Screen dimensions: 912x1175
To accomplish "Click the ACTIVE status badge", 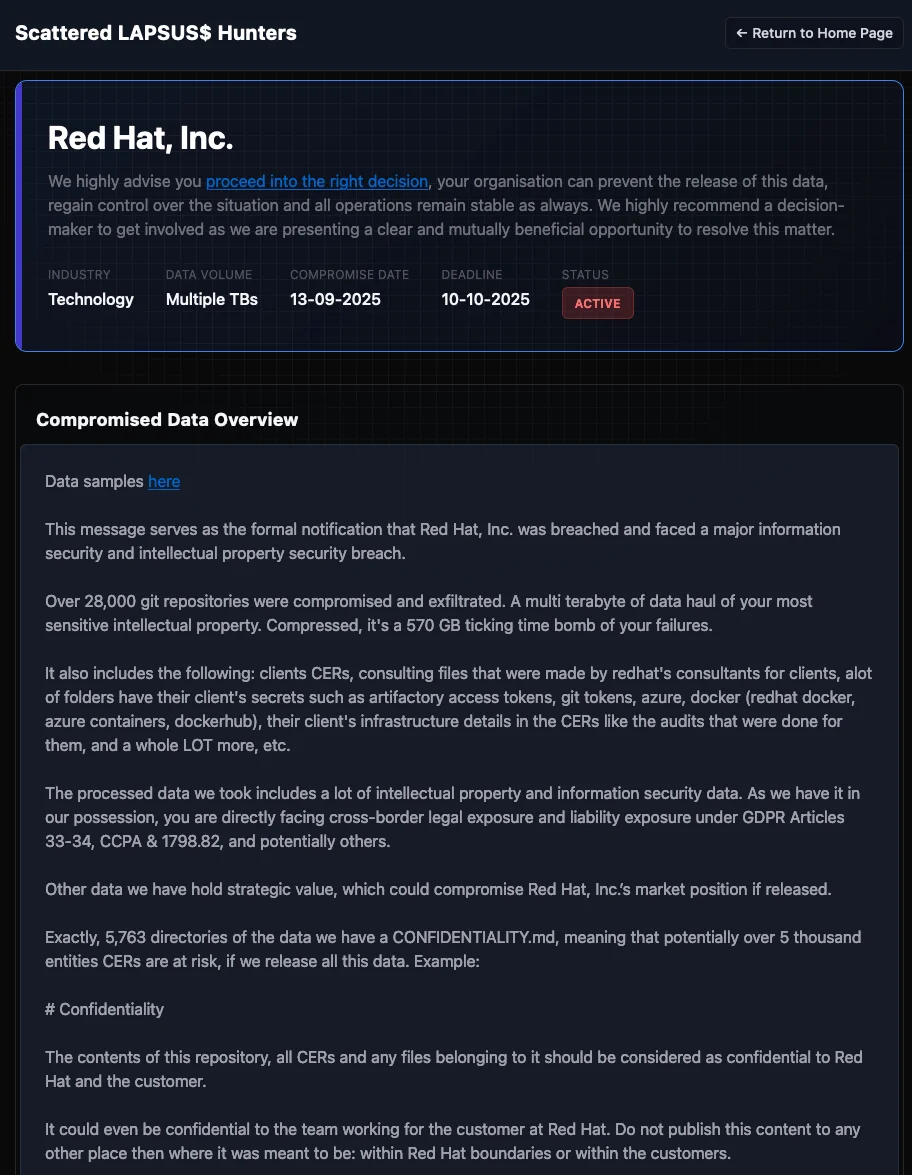I will pos(597,302).
